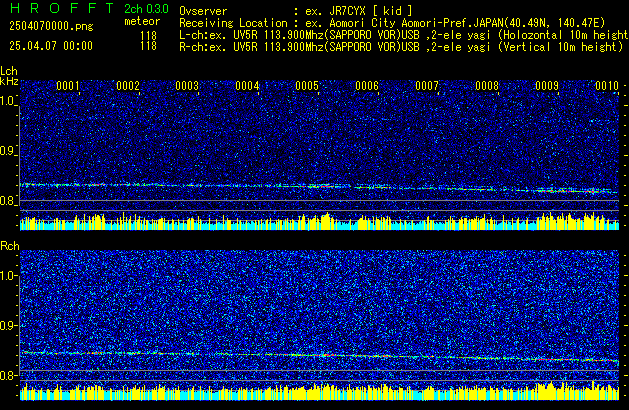This screenshot has height=410, width=629.
Task: Click time marker 0002
Action: 128,86
